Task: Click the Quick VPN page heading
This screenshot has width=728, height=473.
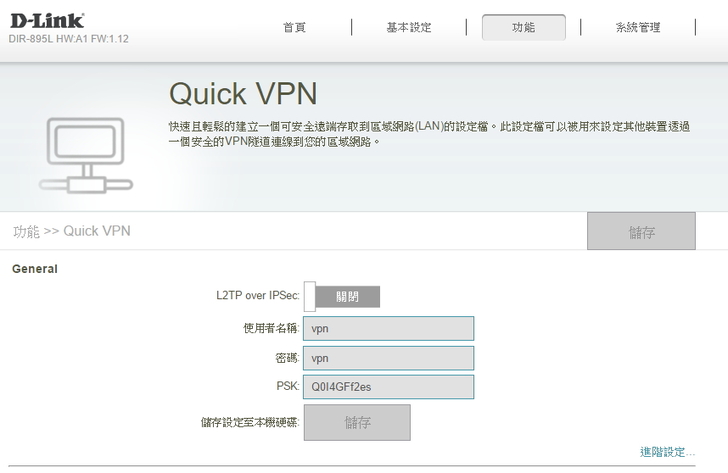Action: (x=243, y=93)
